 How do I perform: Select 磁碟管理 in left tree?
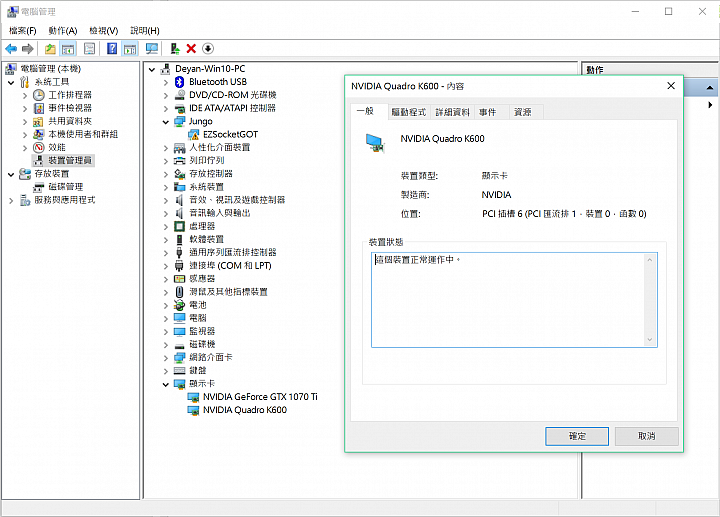66,187
